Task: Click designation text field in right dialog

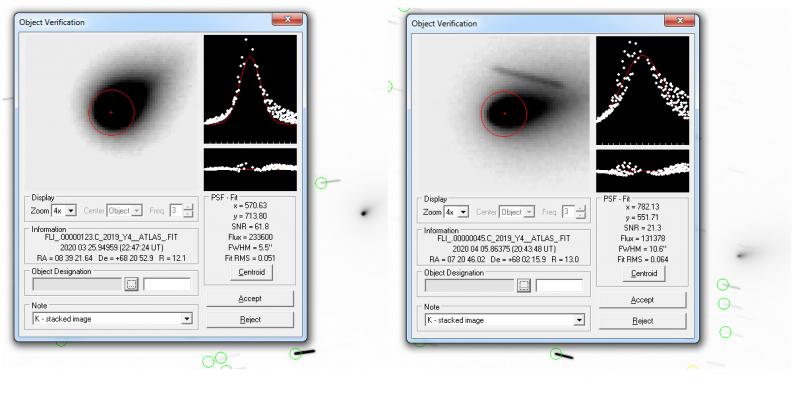Action: (559, 286)
